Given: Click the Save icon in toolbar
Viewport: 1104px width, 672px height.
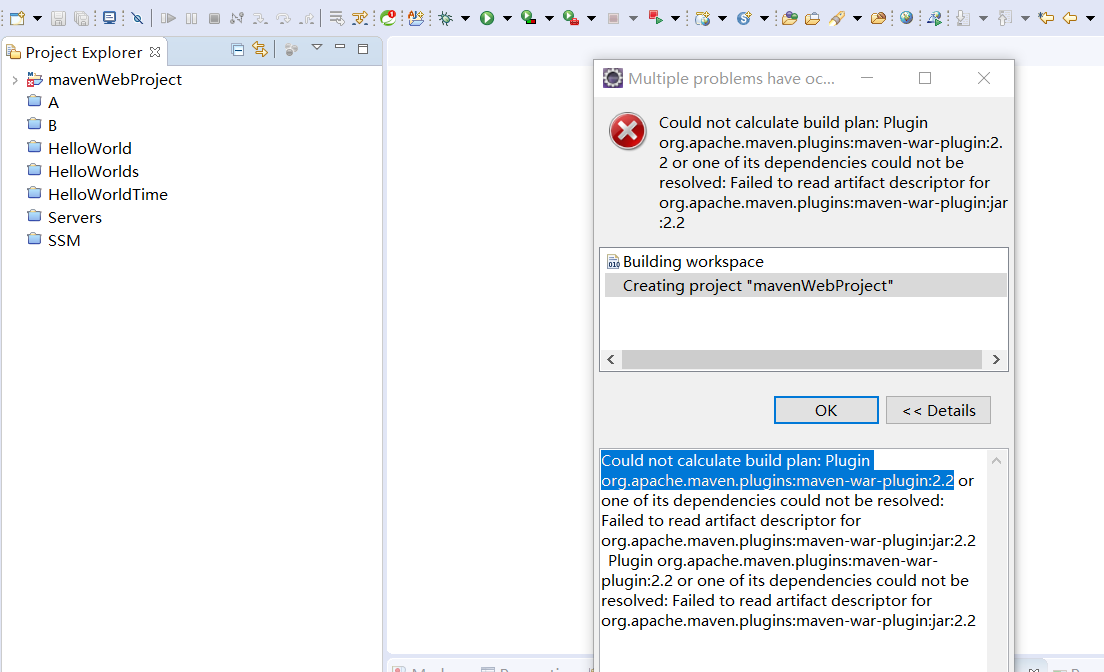Looking at the screenshot, I should coord(59,18).
